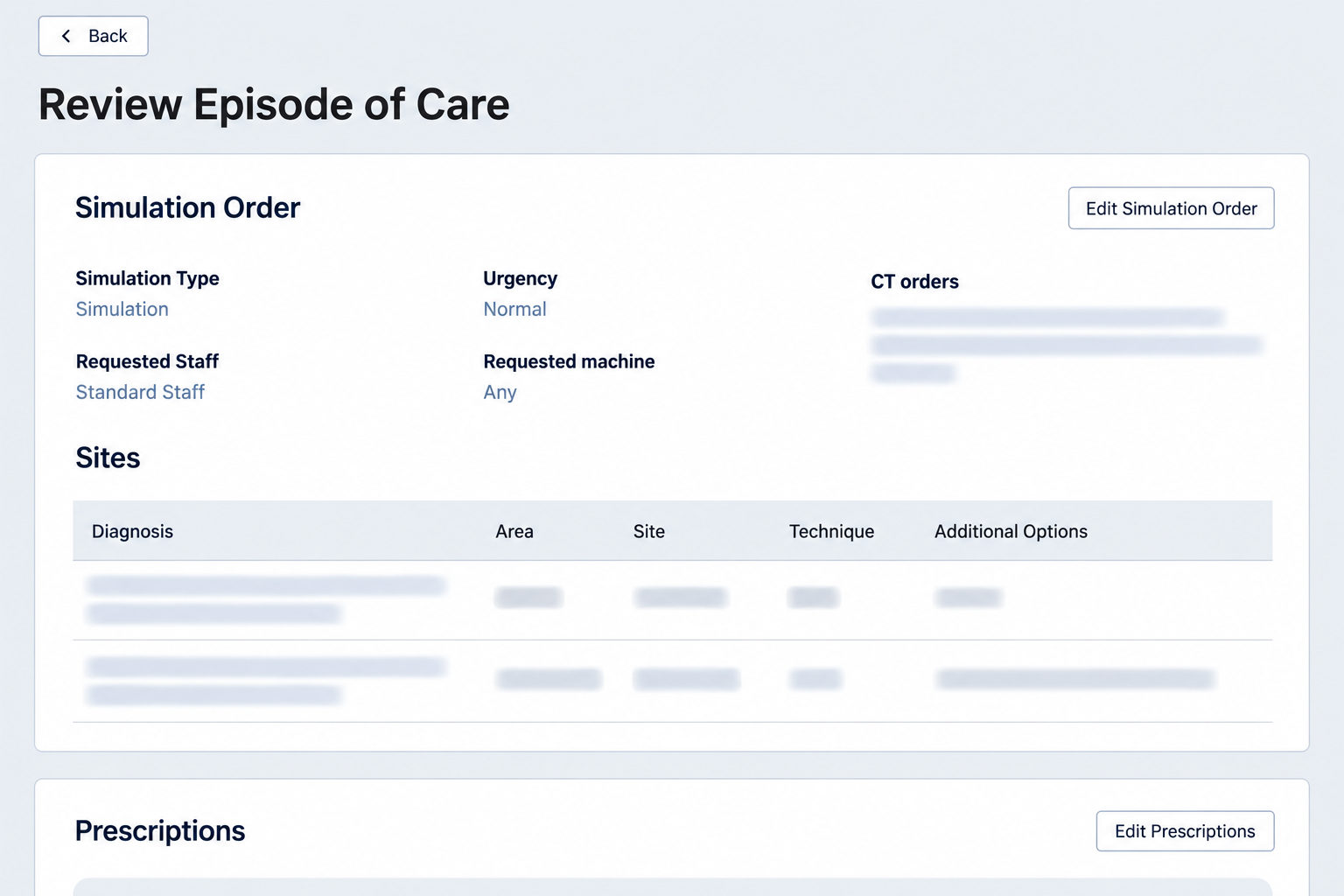The image size is (1344, 896).
Task: Click the 'Simulation Order' heading
Action: [x=187, y=207]
